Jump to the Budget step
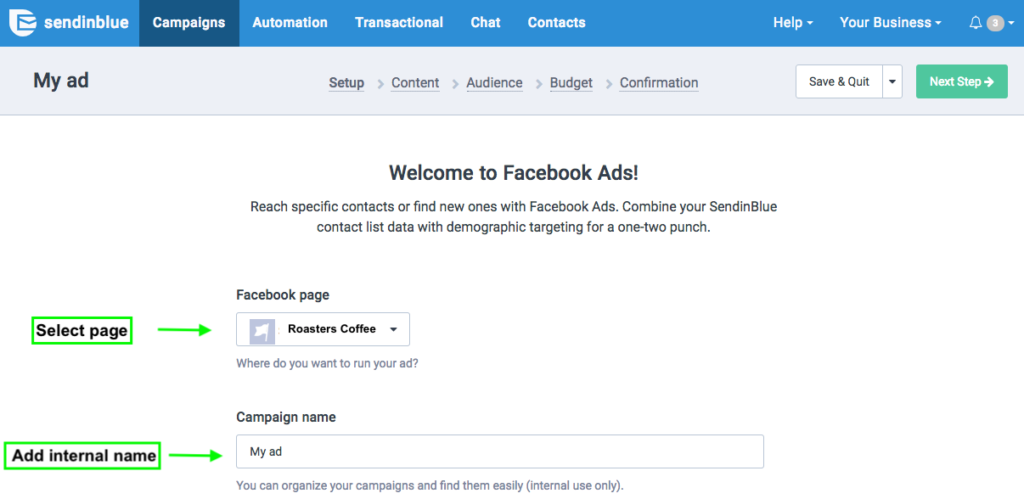The height and width of the screenshot is (499, 1024). click(571, 83)
